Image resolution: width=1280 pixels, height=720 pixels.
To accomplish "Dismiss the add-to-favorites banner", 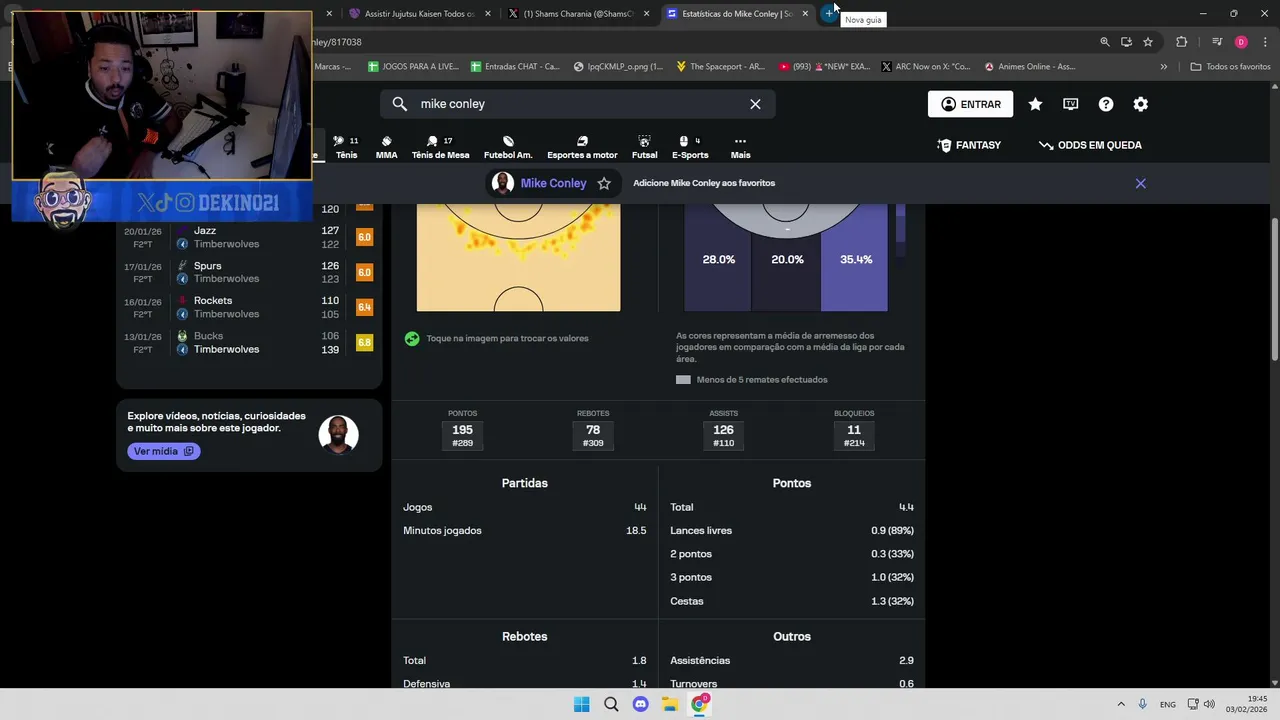I will [1140, 183].
